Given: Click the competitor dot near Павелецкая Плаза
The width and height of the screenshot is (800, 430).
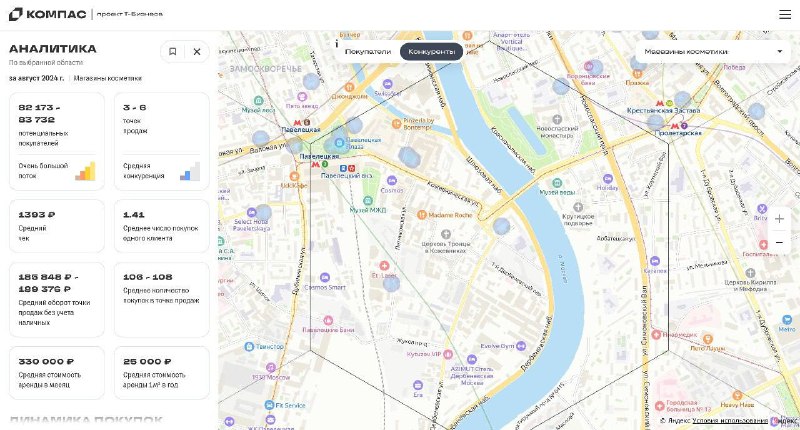Looking at the screenshot, I should coord(339,143).
